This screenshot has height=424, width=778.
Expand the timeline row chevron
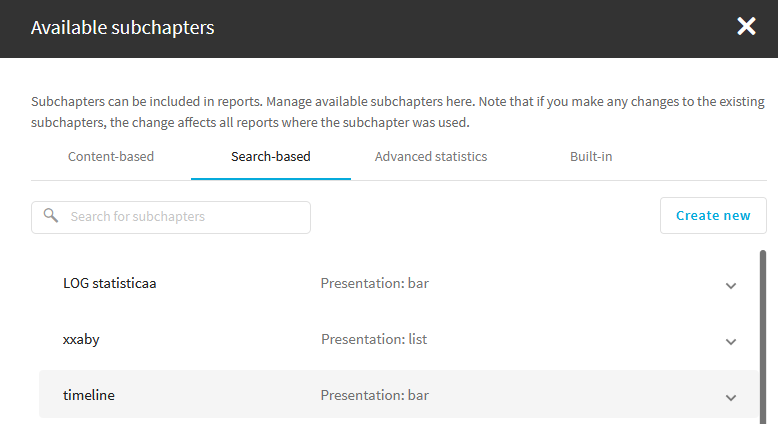point(730,398)
